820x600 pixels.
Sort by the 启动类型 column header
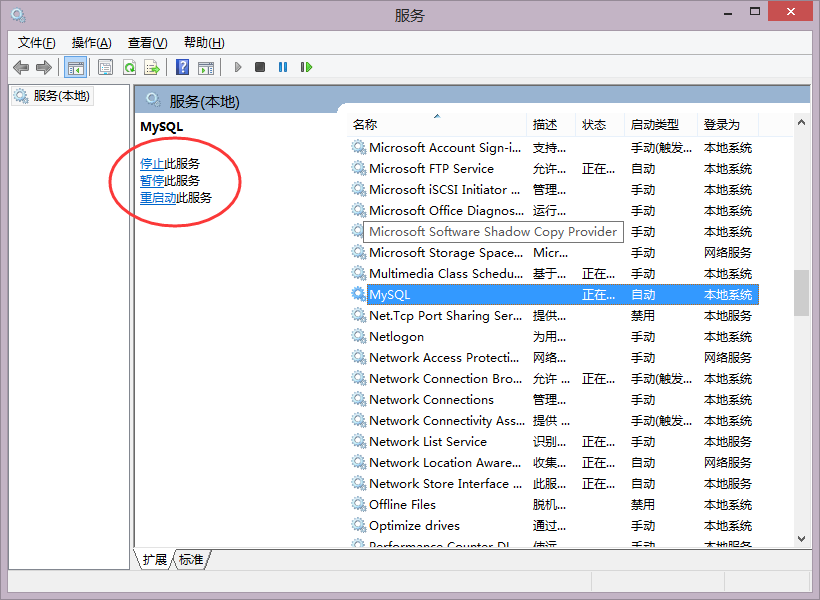pos(661,125)
